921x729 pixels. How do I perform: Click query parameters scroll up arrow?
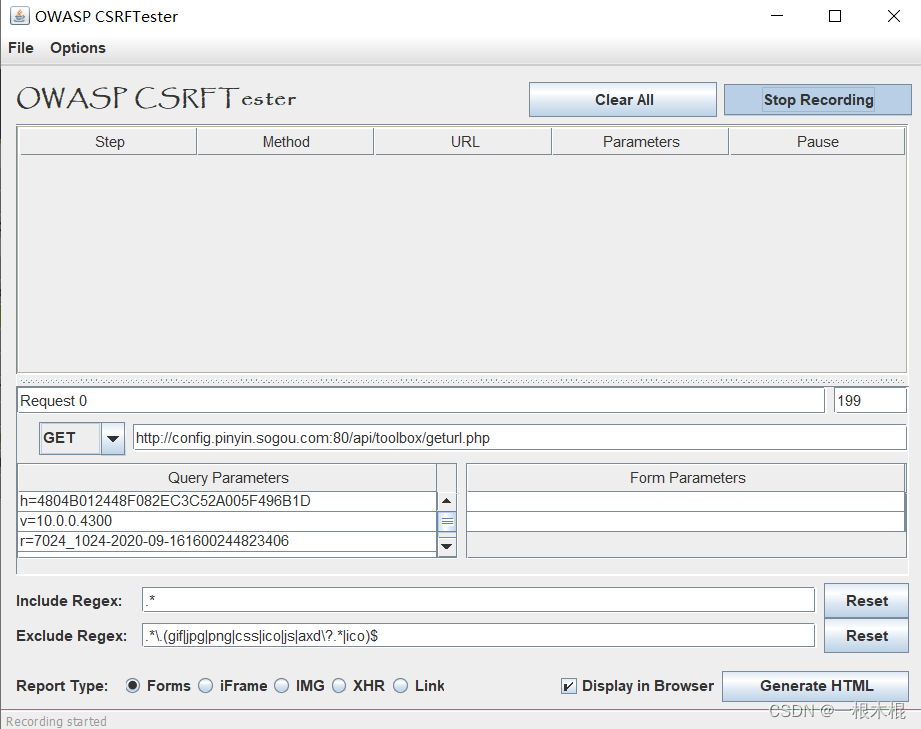pyautogui.click(x=446, y=501)
